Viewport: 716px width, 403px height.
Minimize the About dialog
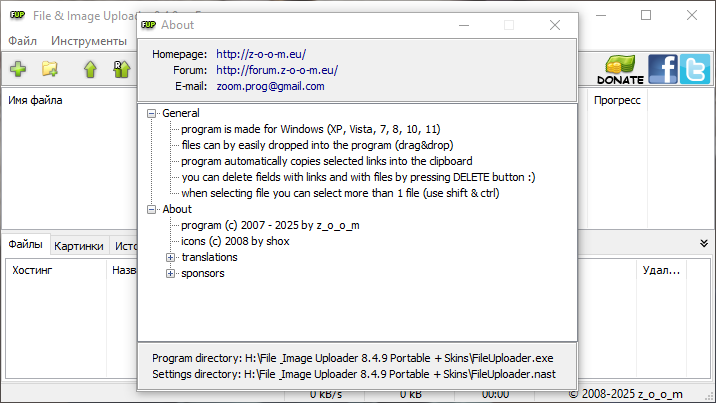tap(464, 25)
